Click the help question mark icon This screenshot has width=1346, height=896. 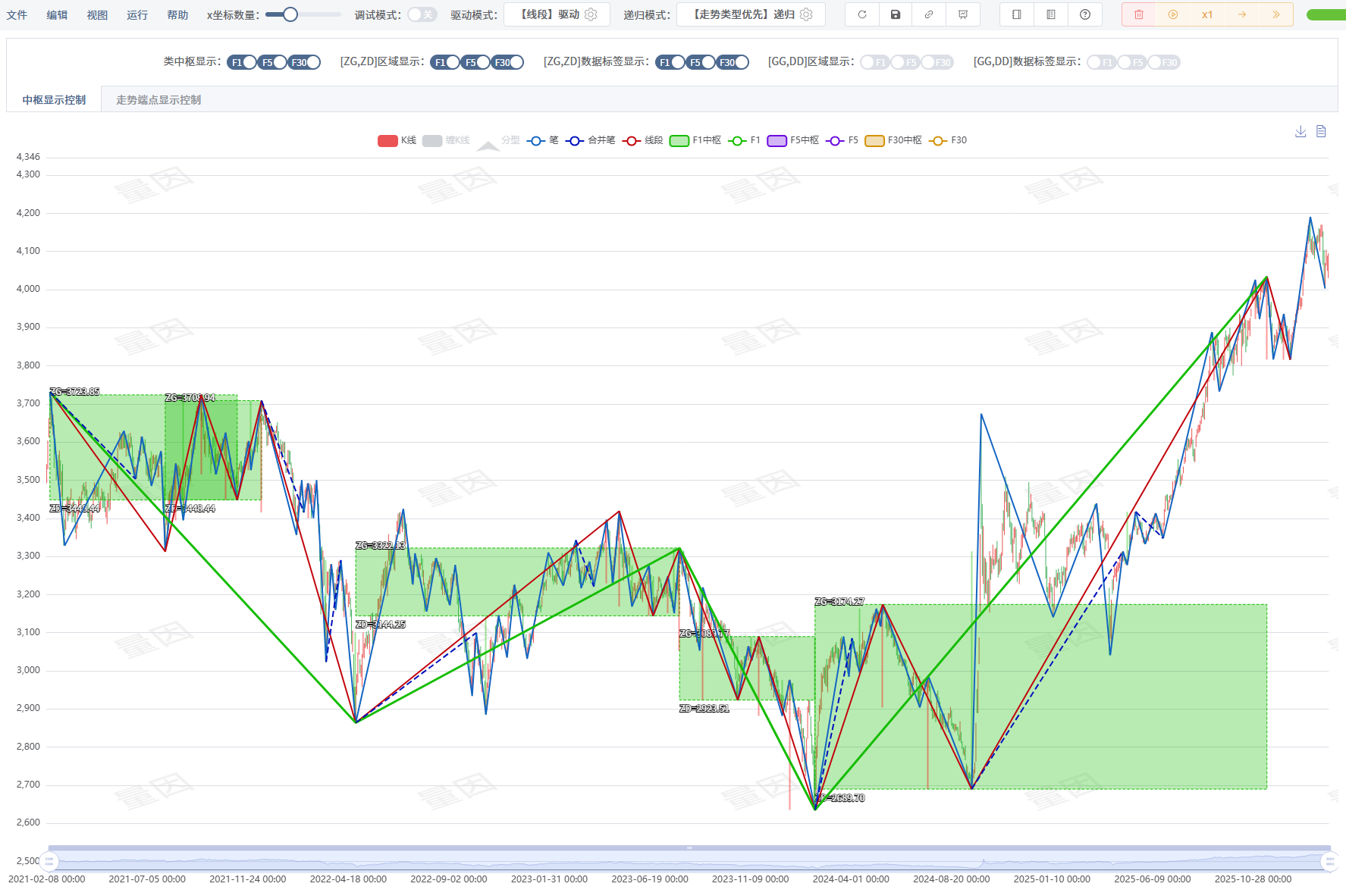[1085, 14]
